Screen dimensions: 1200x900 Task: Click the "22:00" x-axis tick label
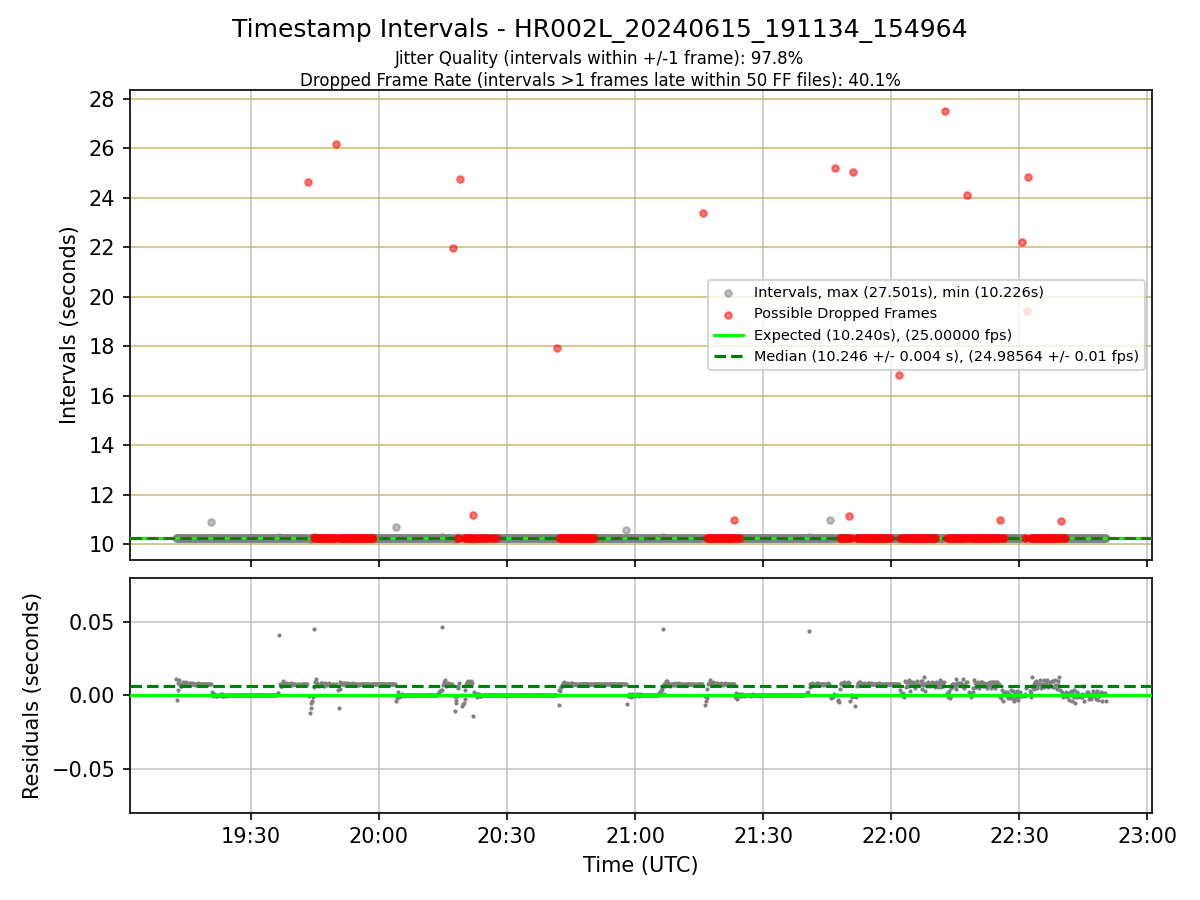pos(891,835)
